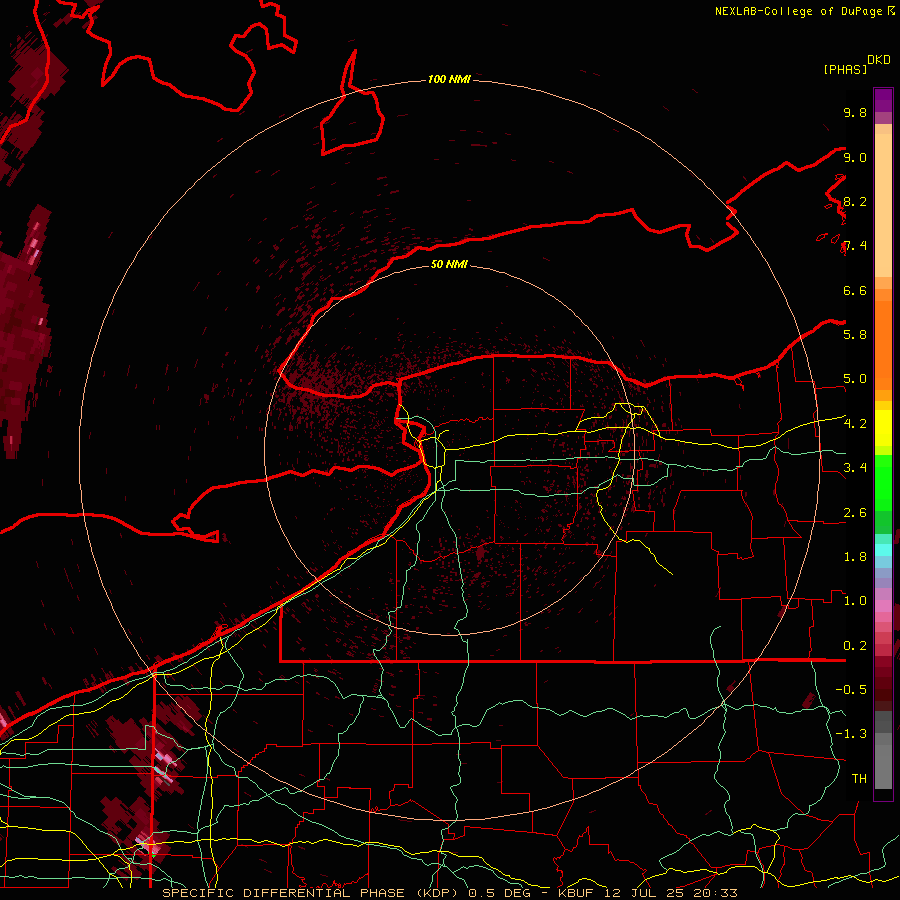This screenshot has height=900, width=900.
Task: Click the TH label at the scale bottom
Action: click(x=859, y=778)
